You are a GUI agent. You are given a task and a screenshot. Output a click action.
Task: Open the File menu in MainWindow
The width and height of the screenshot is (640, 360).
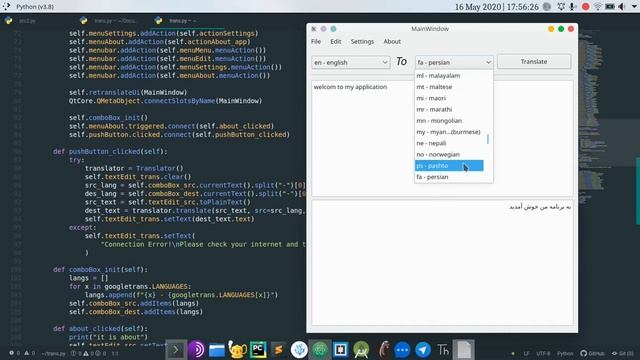pyautogui.click(x=316, y=42)
